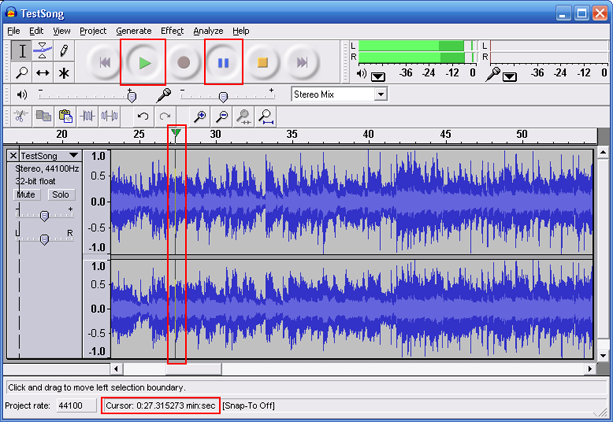Click the Zoom Out icon
The image size is (613, 422).
[x=222, y=116]
